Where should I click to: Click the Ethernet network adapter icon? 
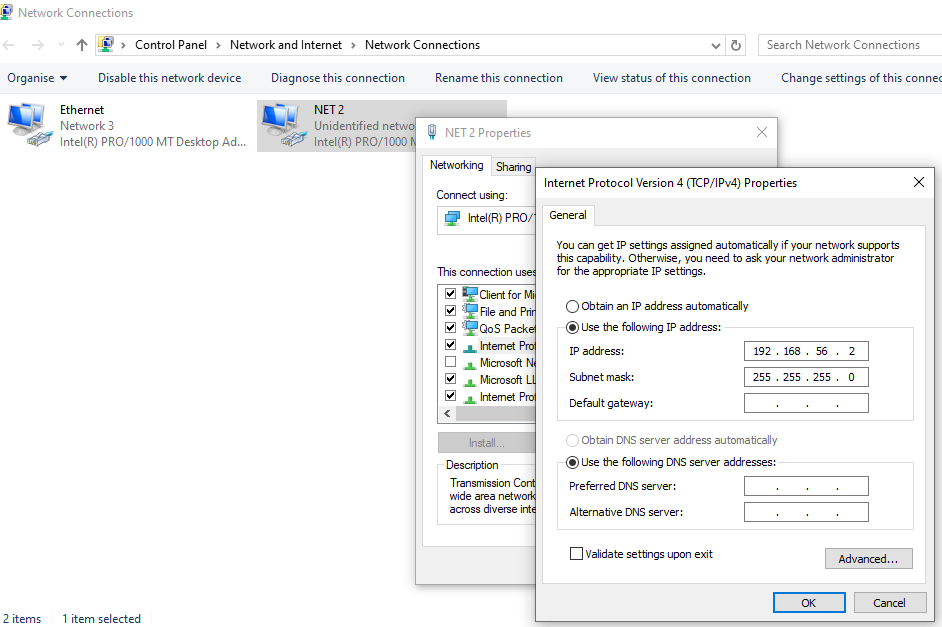27,125
